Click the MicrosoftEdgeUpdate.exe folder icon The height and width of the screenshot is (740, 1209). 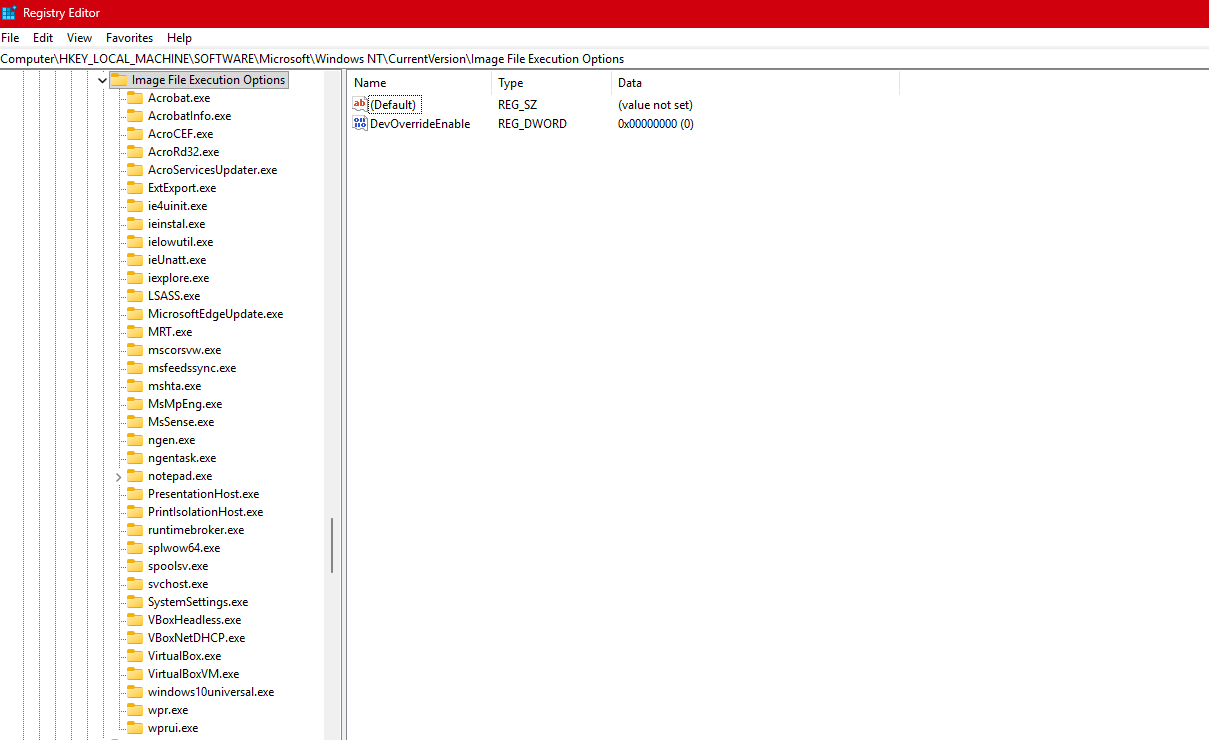pos(135,314)
